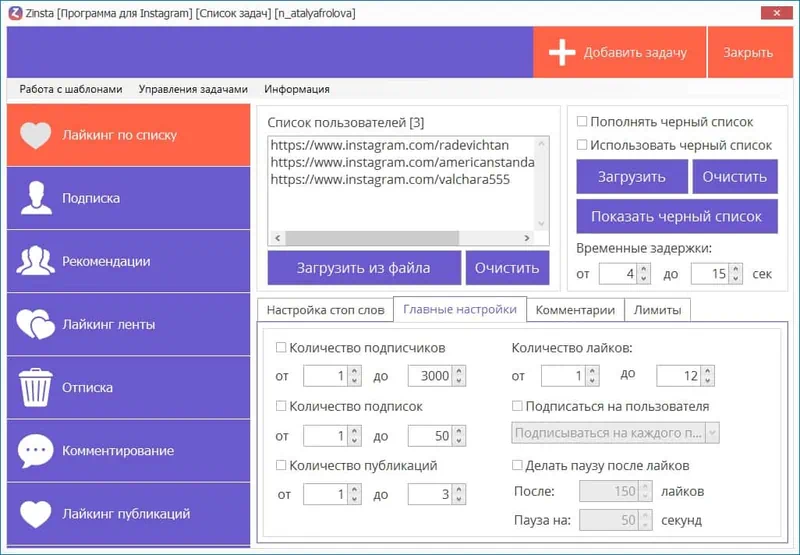Select the Лайкинг публикаций task type
The image size is (800, 555).
click(x=129, y=514)
